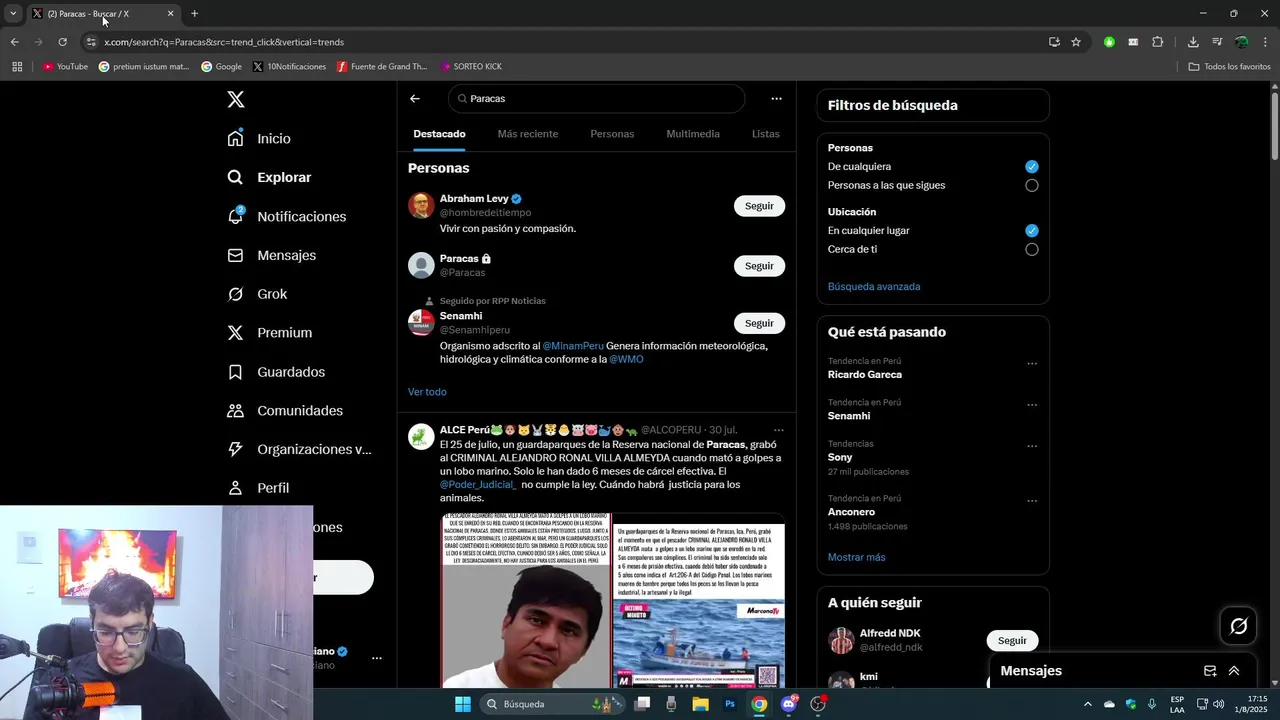Follow Senamhi account
The height and width of the screenshot is (720, 1280).
click(759, 323)
